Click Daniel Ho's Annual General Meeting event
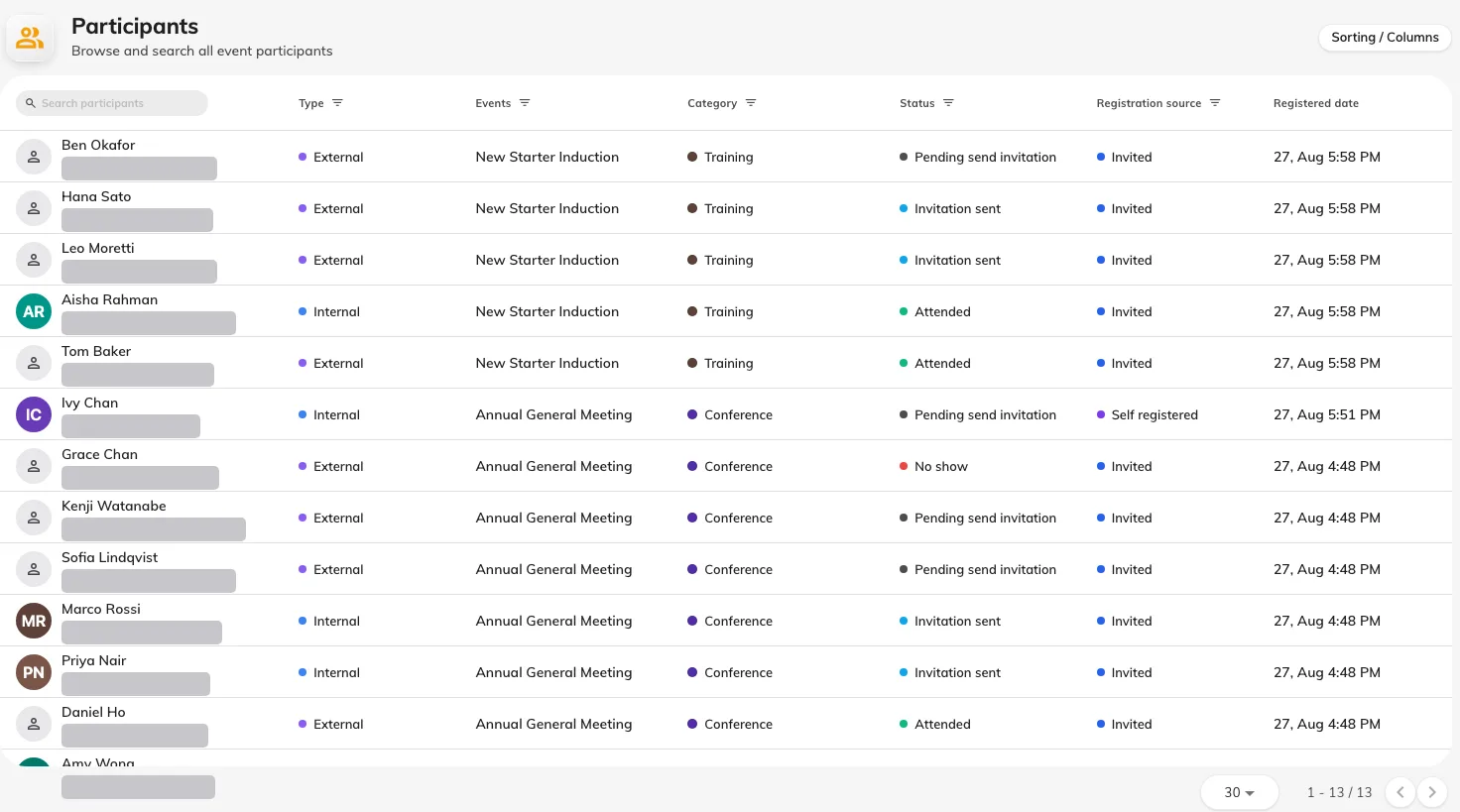The height and width of the screenshot is (812, 1460). coord(553,724)
